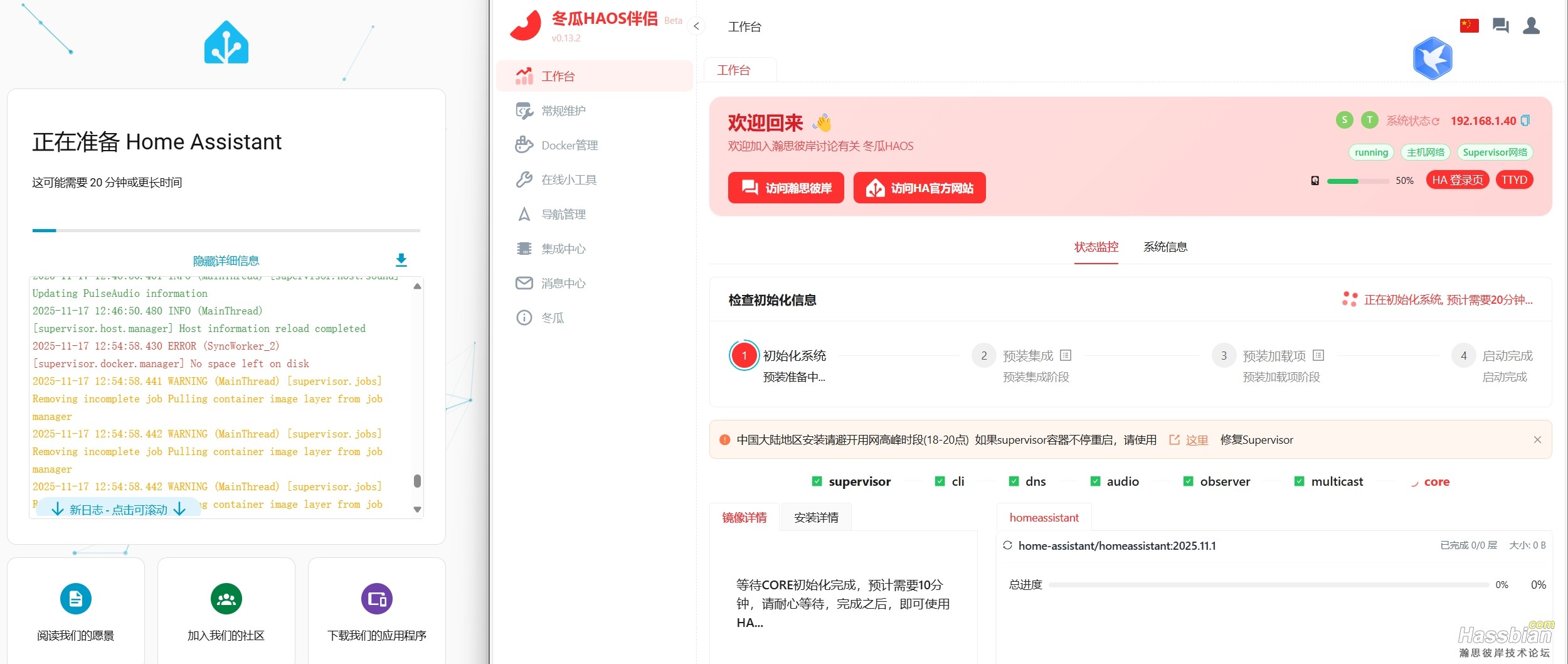Expand the 预装集成 step details icon
This screenshot has width=1568, height=664.
(x=1066, y=356)
